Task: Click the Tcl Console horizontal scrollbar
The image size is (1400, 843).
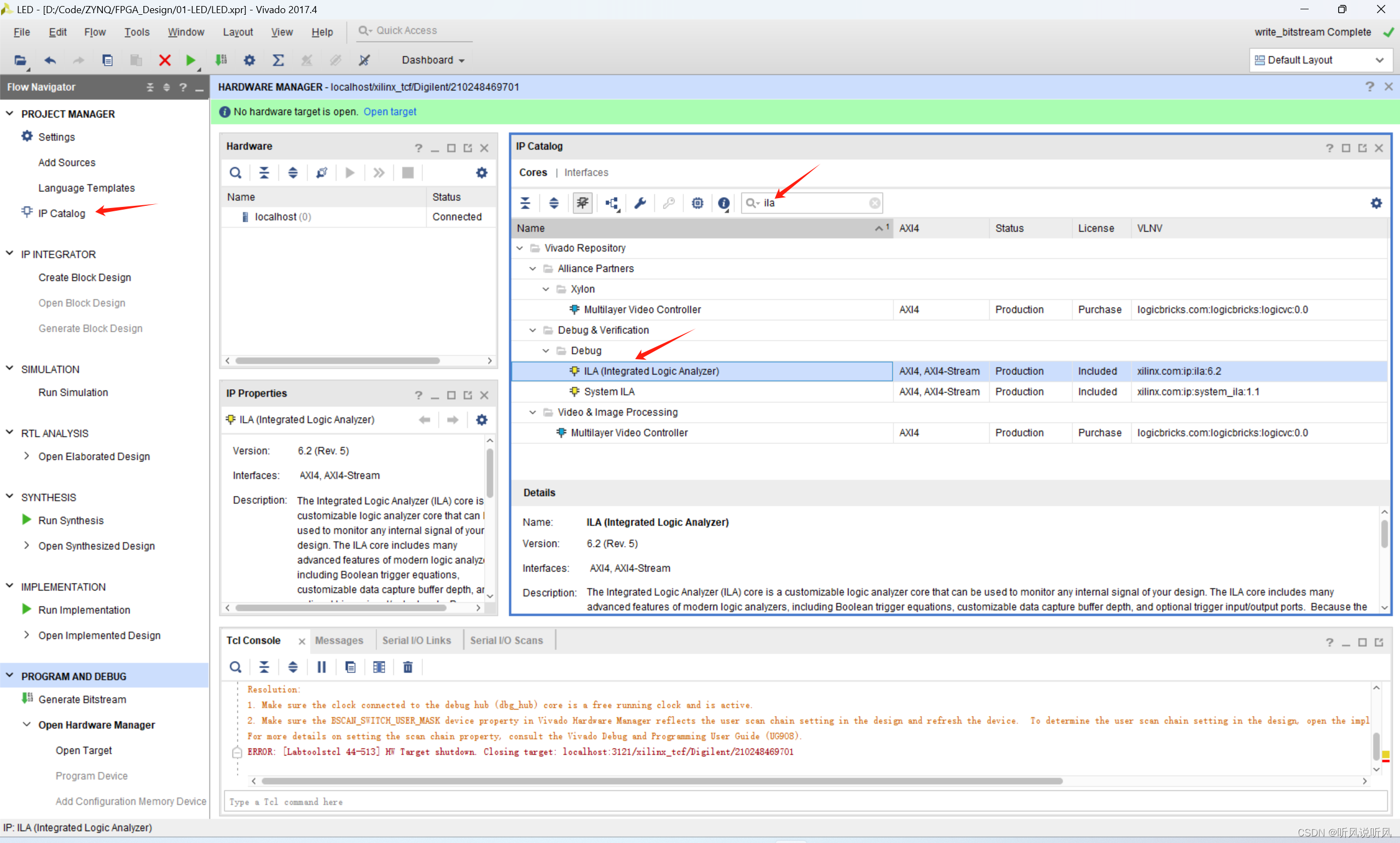Action: pos(661,781)
